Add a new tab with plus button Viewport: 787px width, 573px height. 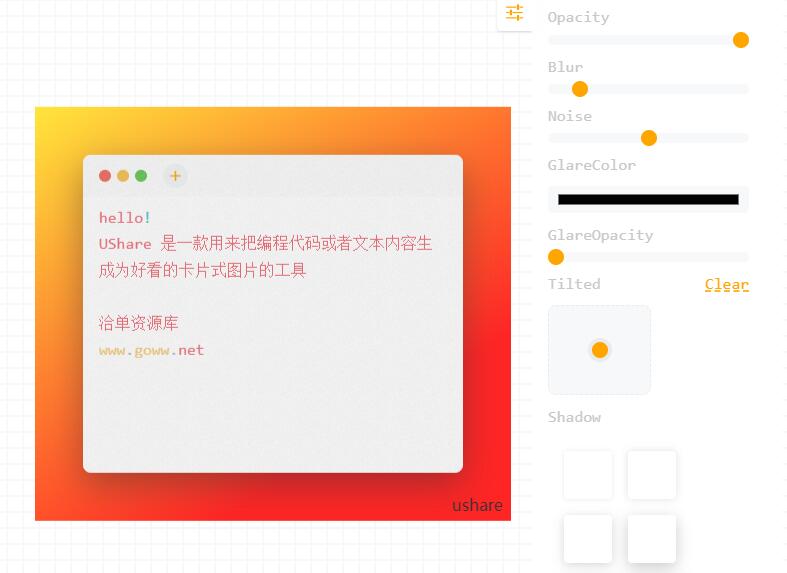pyautogui.click(x=175, y=176)
